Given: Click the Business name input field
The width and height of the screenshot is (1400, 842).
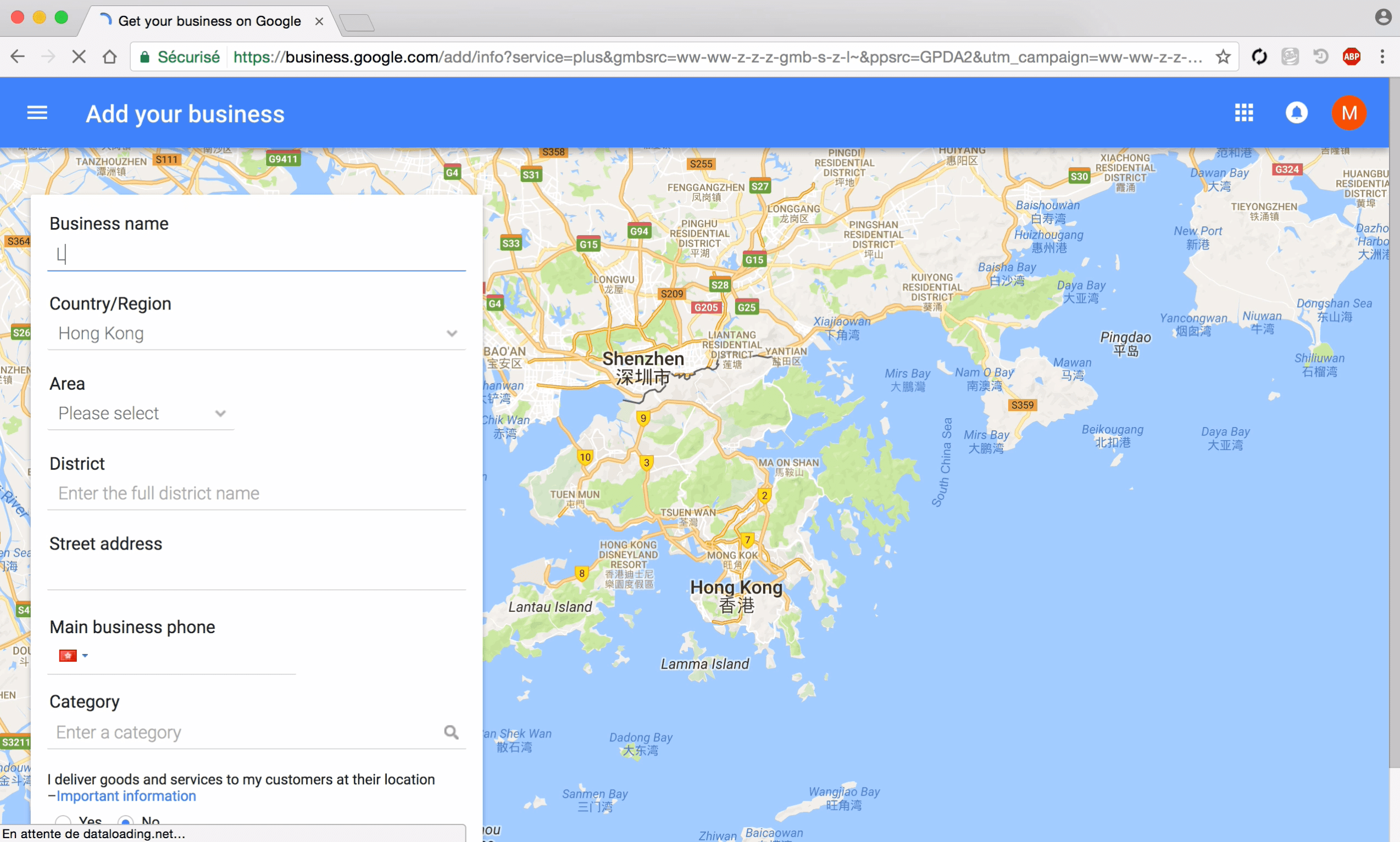Looking at the screenshot, I should [257, 255].
